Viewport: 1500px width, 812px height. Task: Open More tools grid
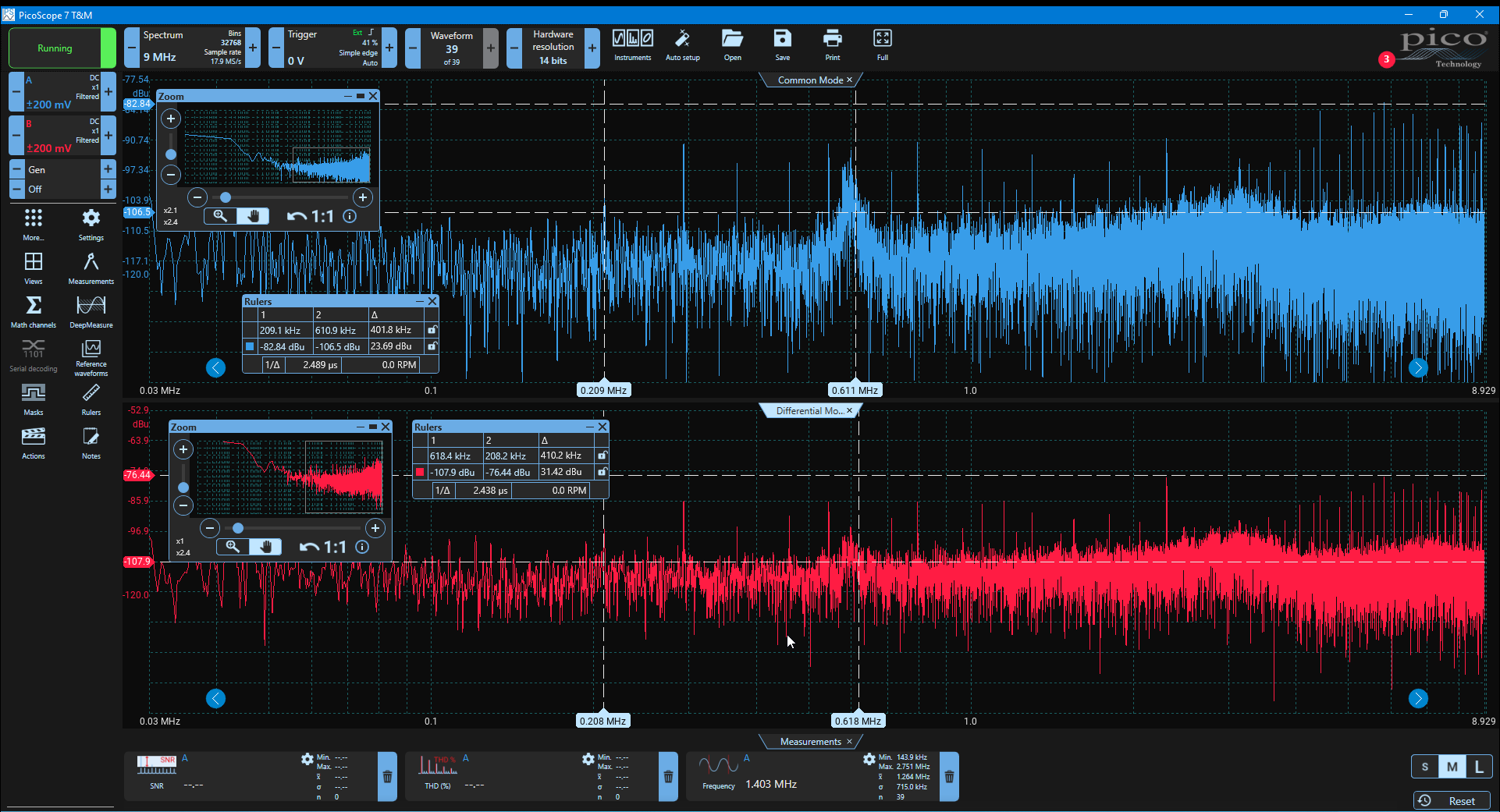tap(34, 224)
